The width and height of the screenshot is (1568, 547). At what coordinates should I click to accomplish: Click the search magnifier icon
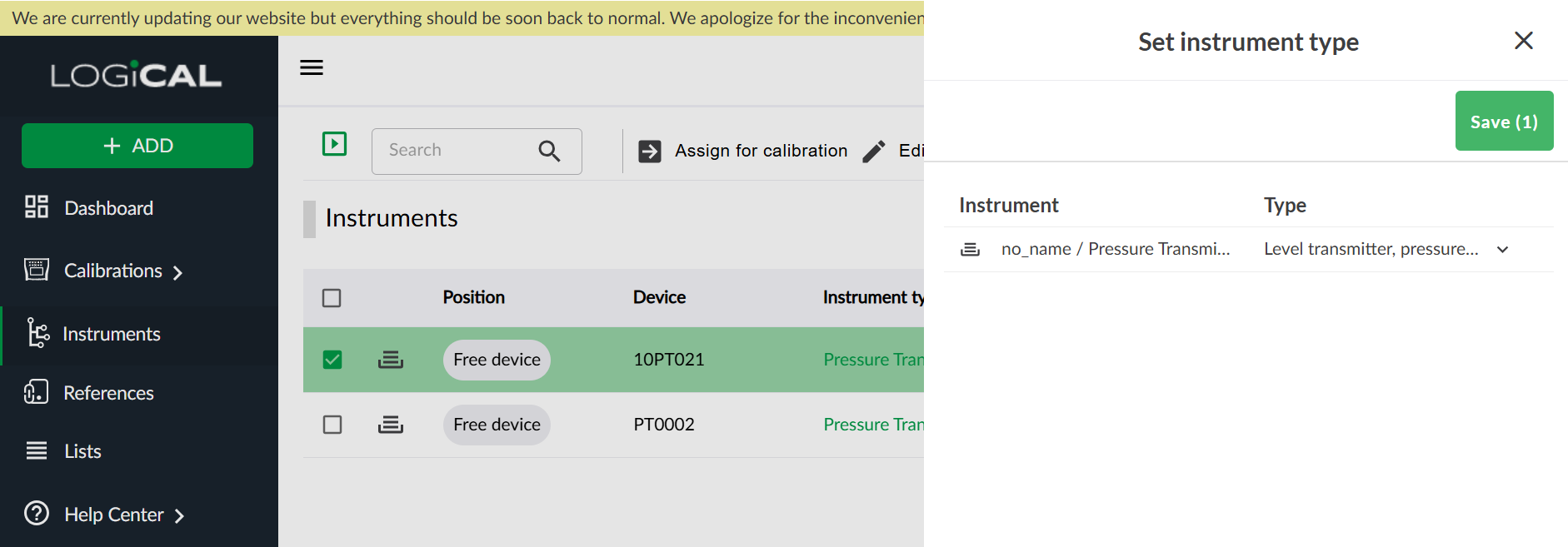pyautogui.click(x=549, y=151)
